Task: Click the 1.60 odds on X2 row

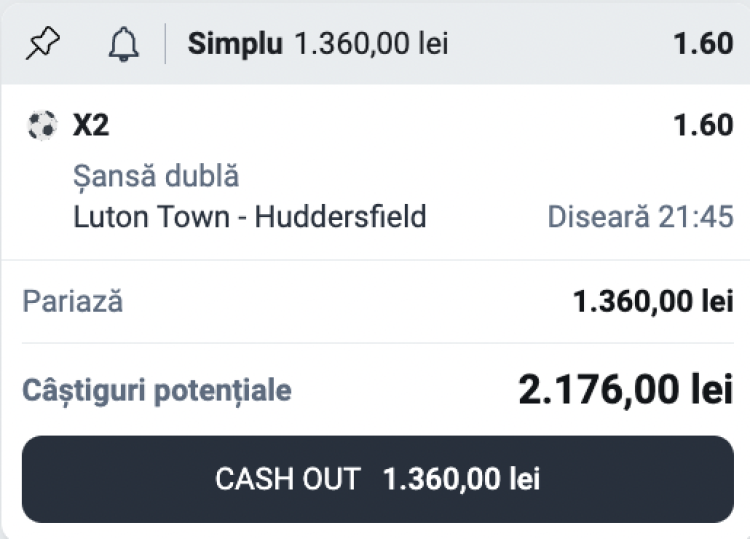Action: (x=703, y=126)
